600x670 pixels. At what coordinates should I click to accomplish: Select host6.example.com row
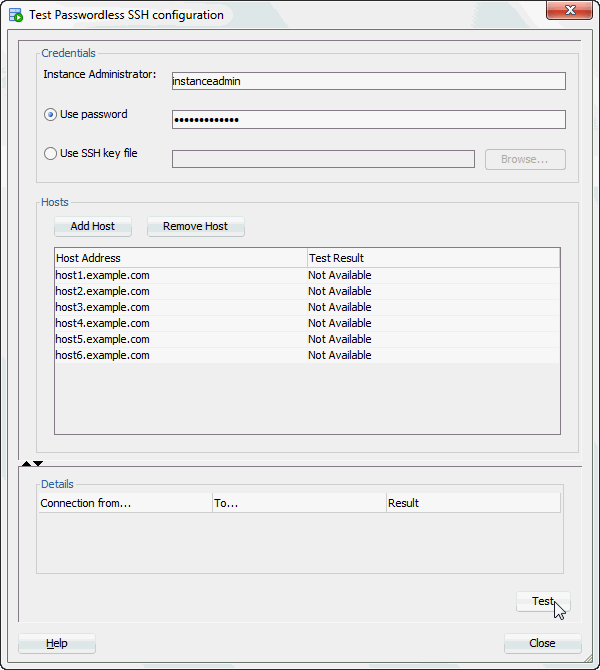pyautogui.click(x=307, y=356)
